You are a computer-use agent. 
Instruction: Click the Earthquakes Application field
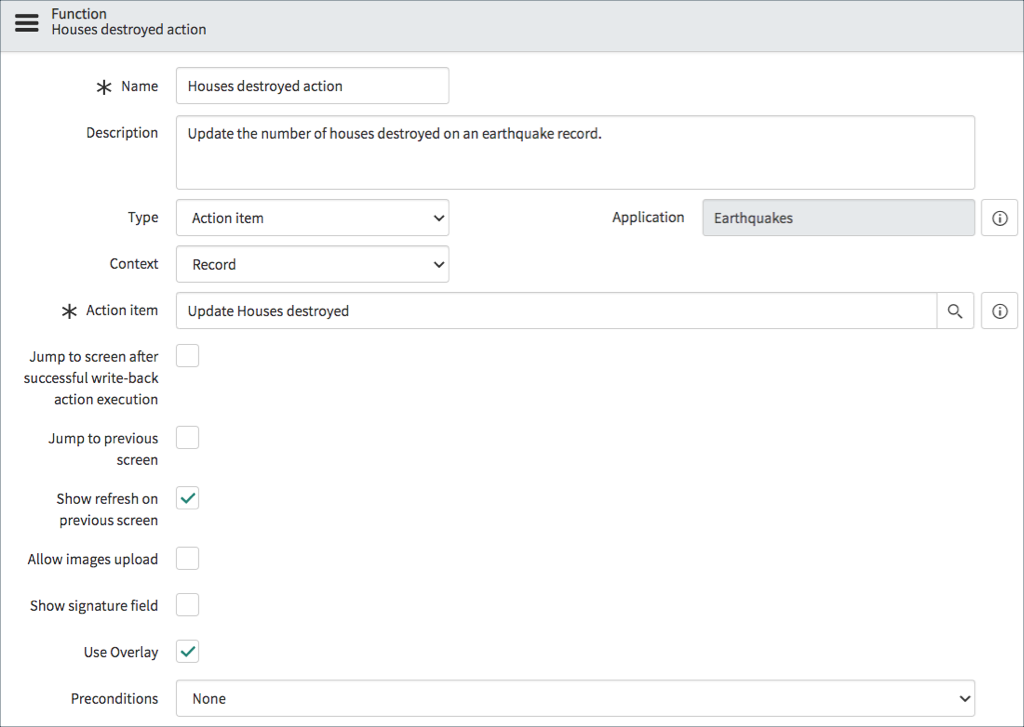[838, 217]
